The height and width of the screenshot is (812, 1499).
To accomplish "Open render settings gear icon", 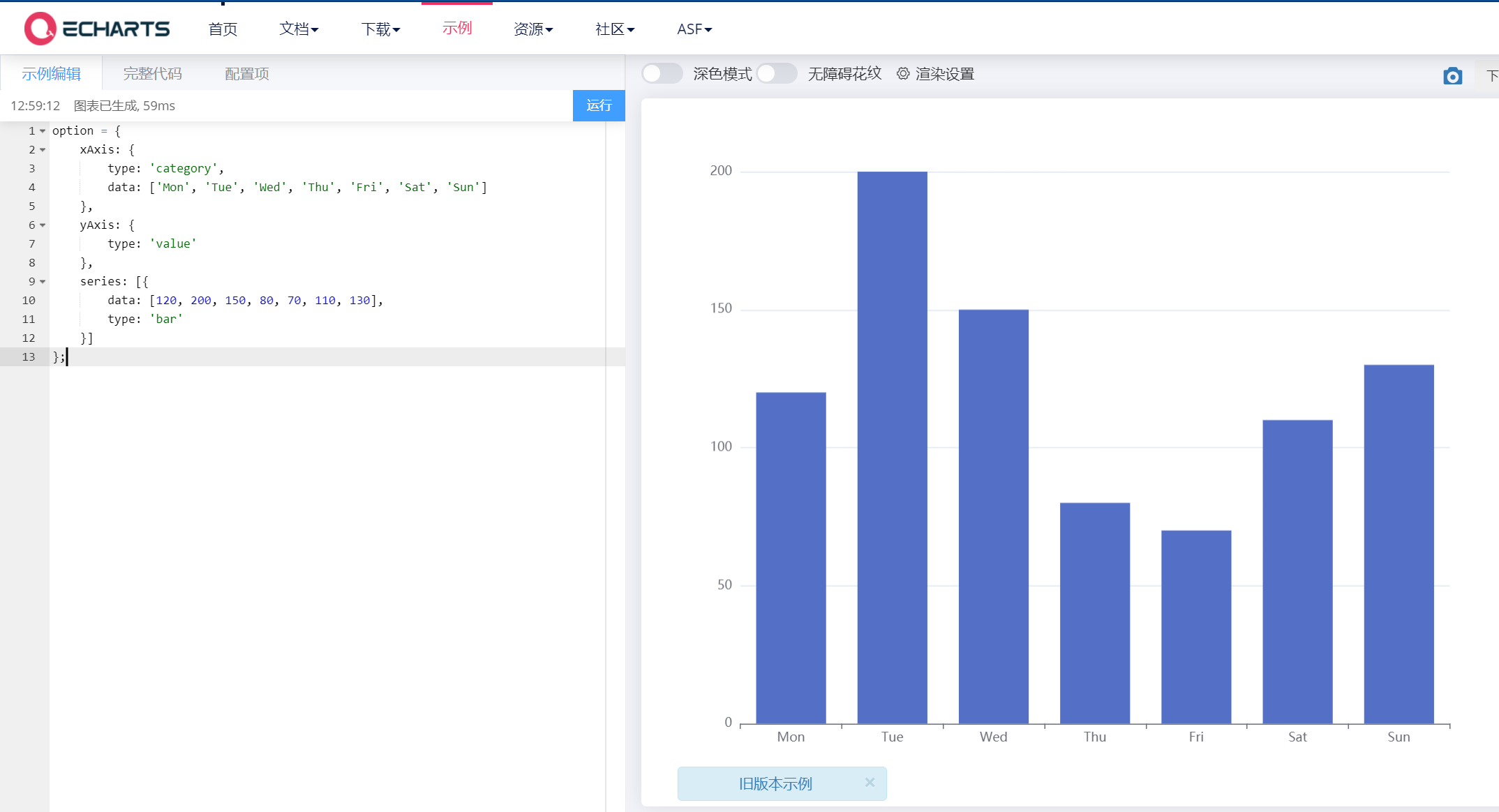I will coord(902,73).
